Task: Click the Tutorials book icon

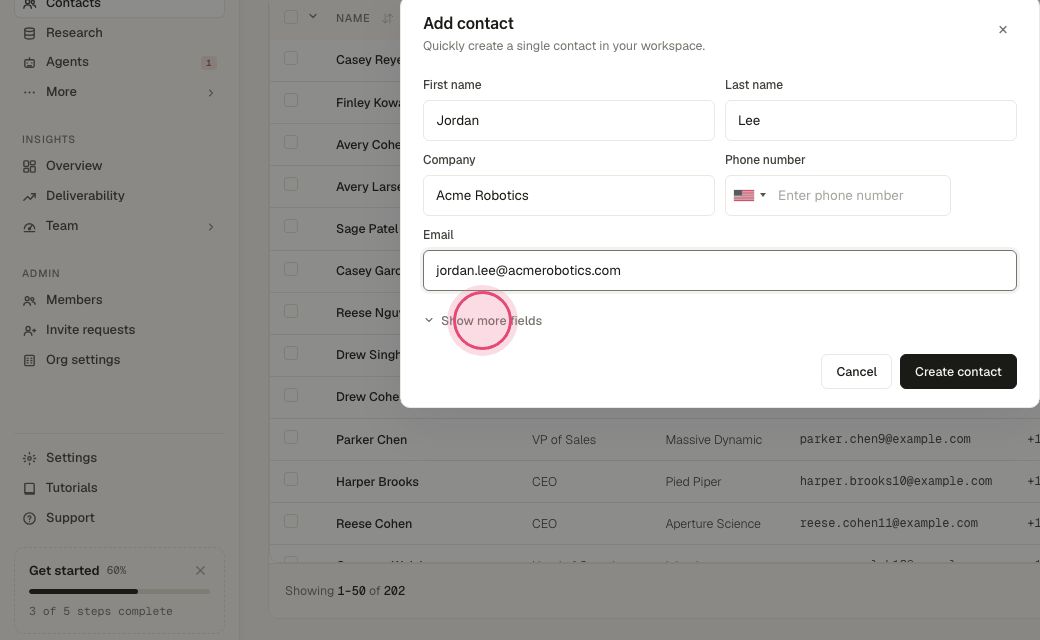Action: (x=29, y=488)
